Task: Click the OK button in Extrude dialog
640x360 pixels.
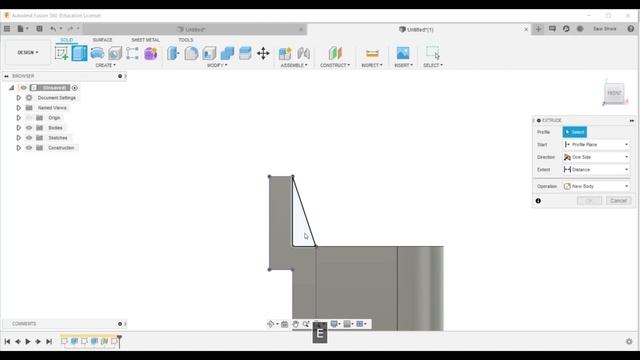Action: [x=589, y=200]
